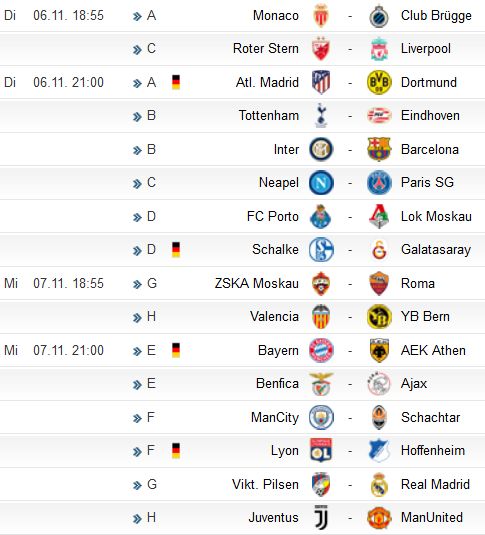
Task: Click the Napoli N logo
Action: coord(321,183)
